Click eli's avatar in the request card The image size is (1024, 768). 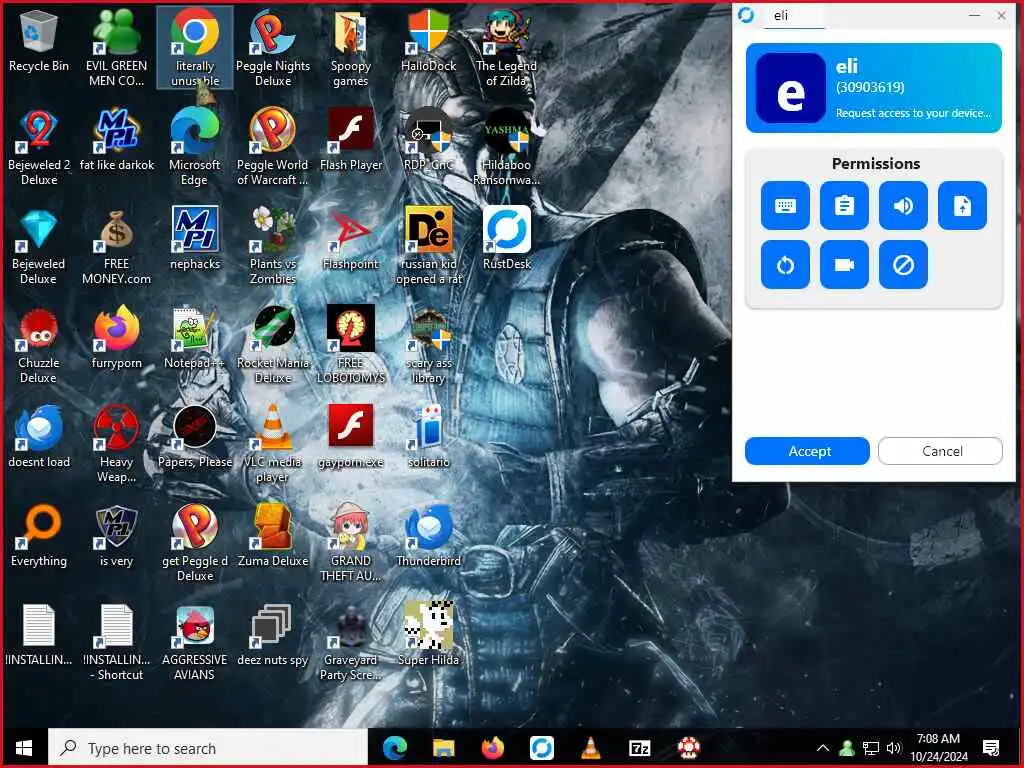pos(790,88)
